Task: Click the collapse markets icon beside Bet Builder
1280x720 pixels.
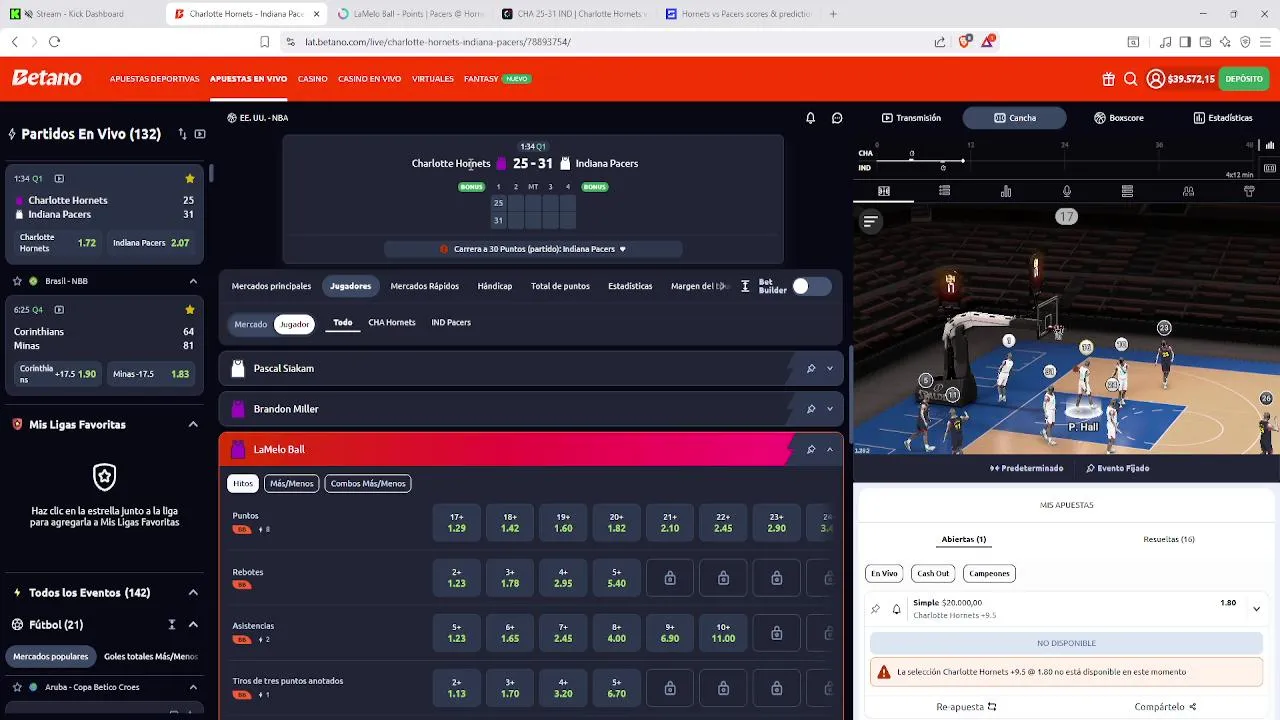Action: (x=745, y=286)
